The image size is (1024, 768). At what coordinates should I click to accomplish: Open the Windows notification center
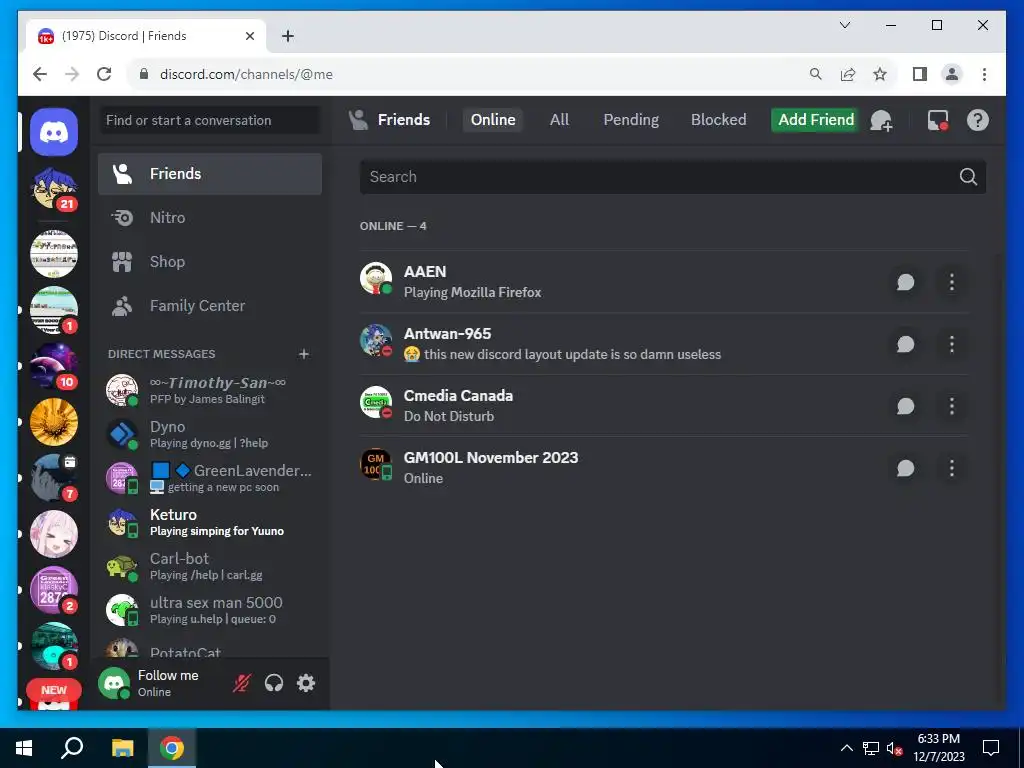coord(991,748)
